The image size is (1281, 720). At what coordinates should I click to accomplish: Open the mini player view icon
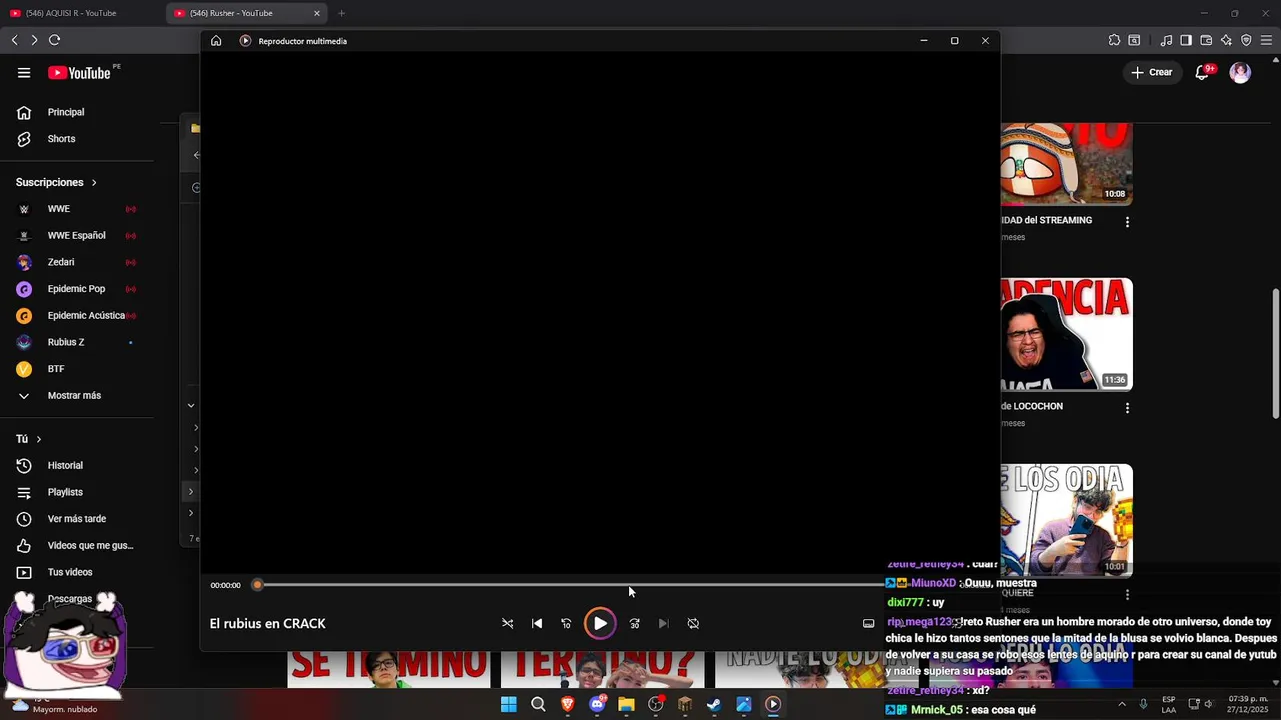coord(868,623)
